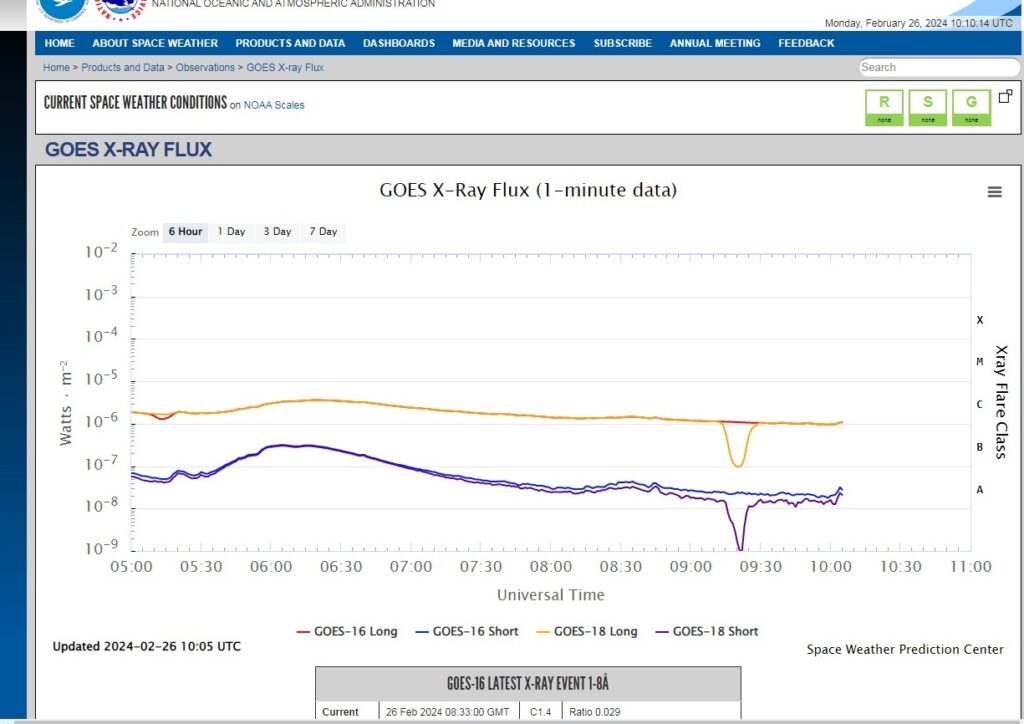Click the National Weather Service logo
The height and width of the screenshot is (724, 1024).
pyautogui.click(x=120, y=8)
